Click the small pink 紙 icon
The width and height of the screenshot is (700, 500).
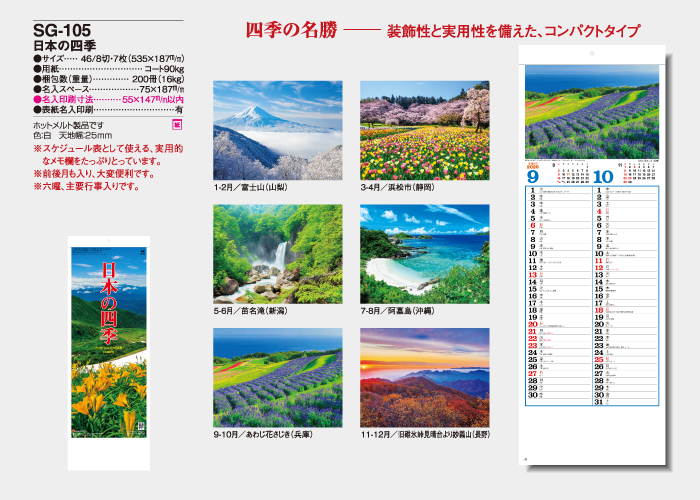tap(177, 124)
